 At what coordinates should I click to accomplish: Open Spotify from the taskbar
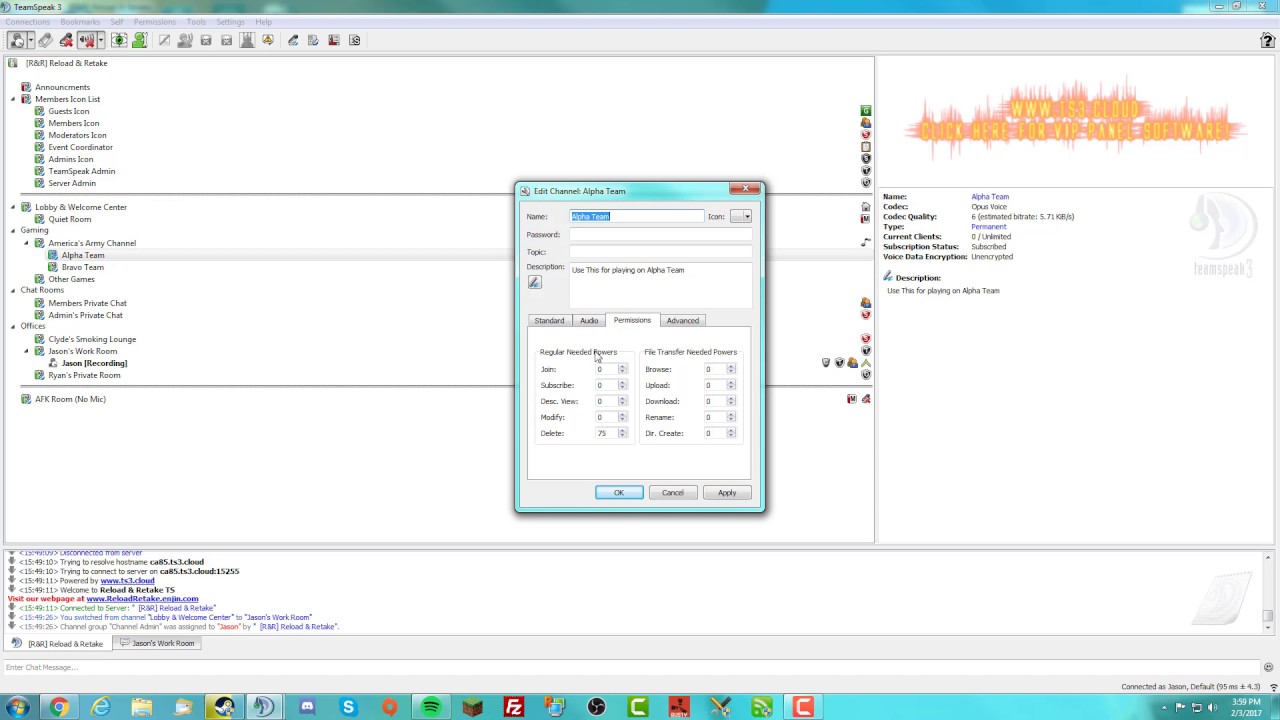(431, 708)
